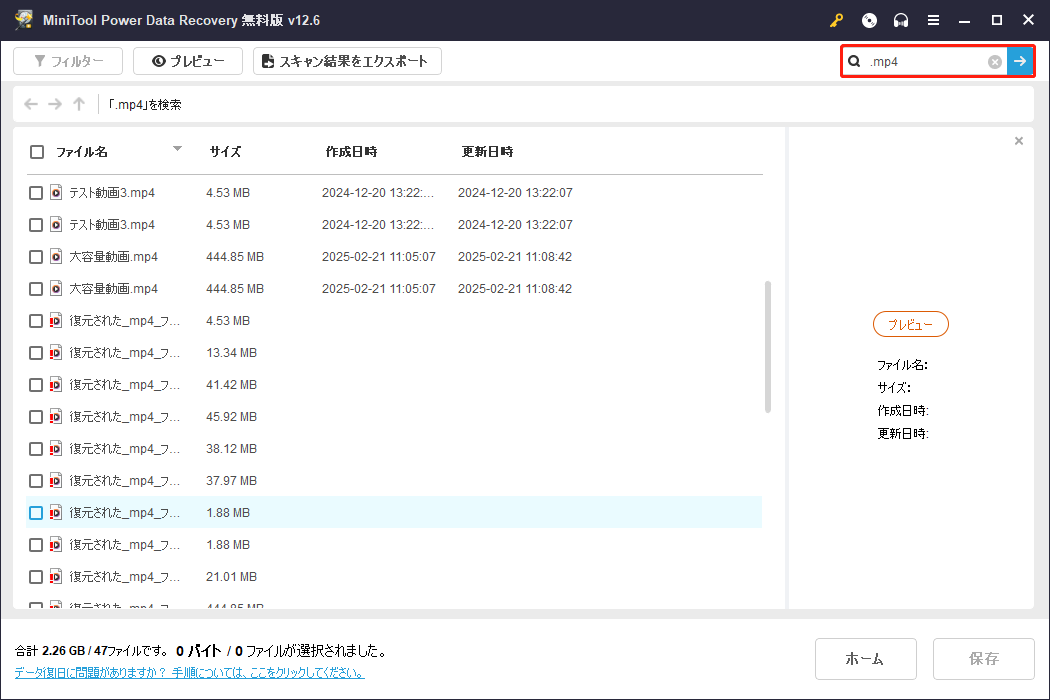Open the bootable media disc icon
Viewport: 1050px width, 700px height.
(x=869, y=21)
